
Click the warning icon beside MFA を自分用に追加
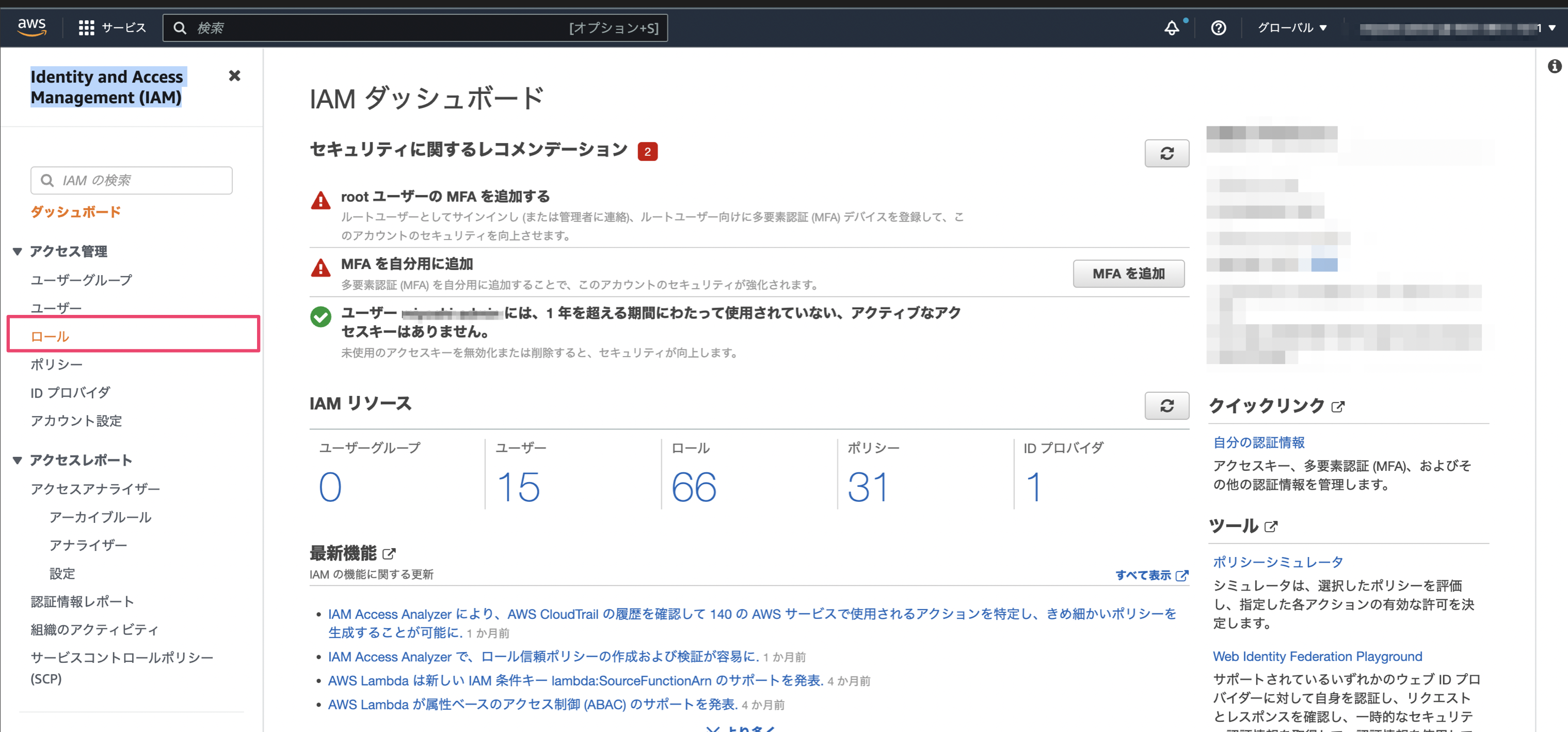pos(320,268)
